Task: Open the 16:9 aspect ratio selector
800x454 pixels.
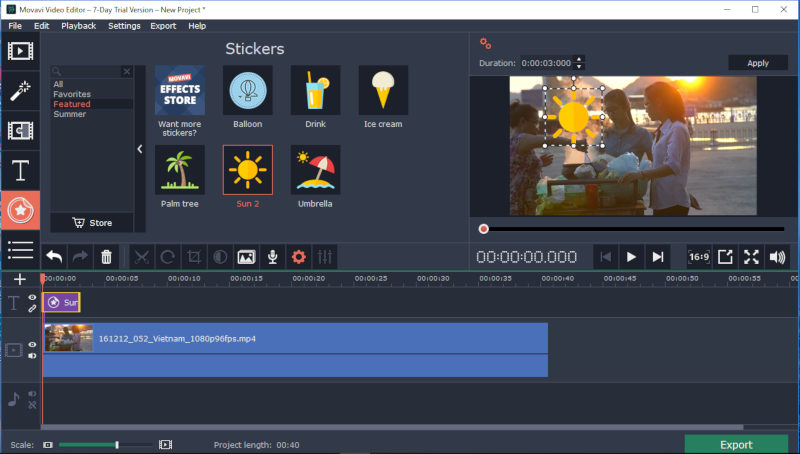Action: click(x=699, y=257)
